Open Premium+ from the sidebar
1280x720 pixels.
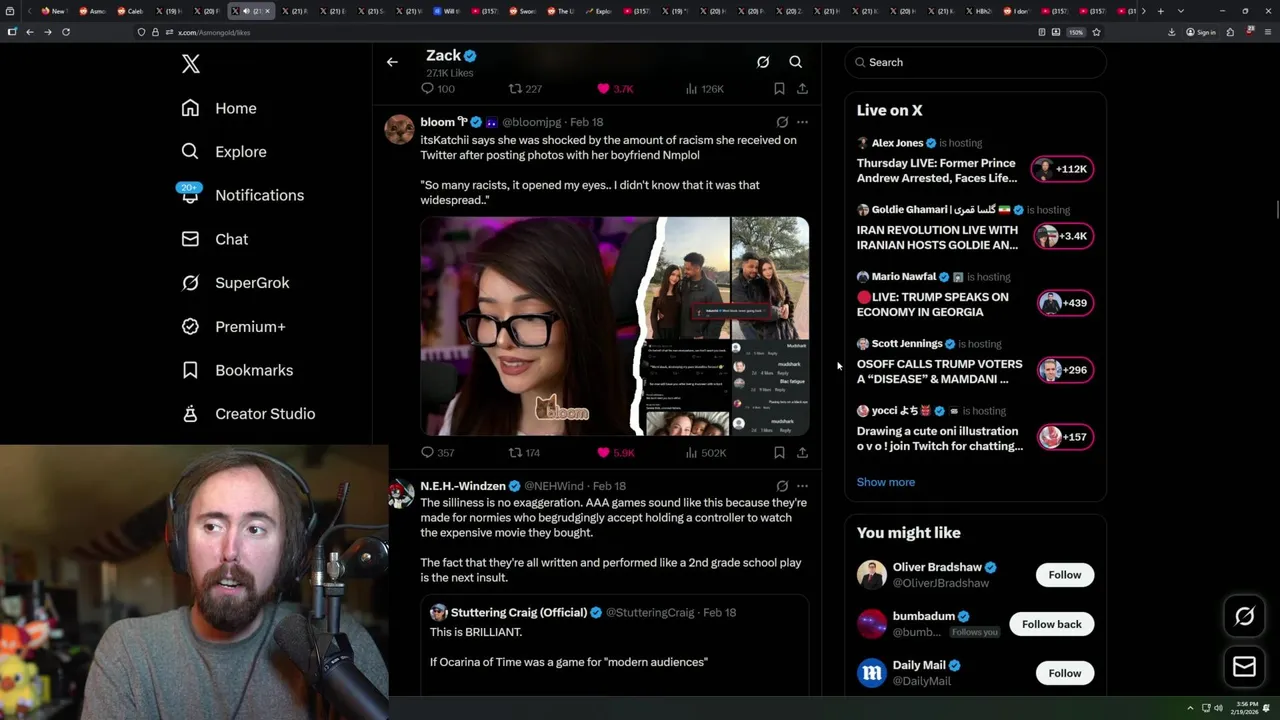pyautogui.click(x=234, y=326)
